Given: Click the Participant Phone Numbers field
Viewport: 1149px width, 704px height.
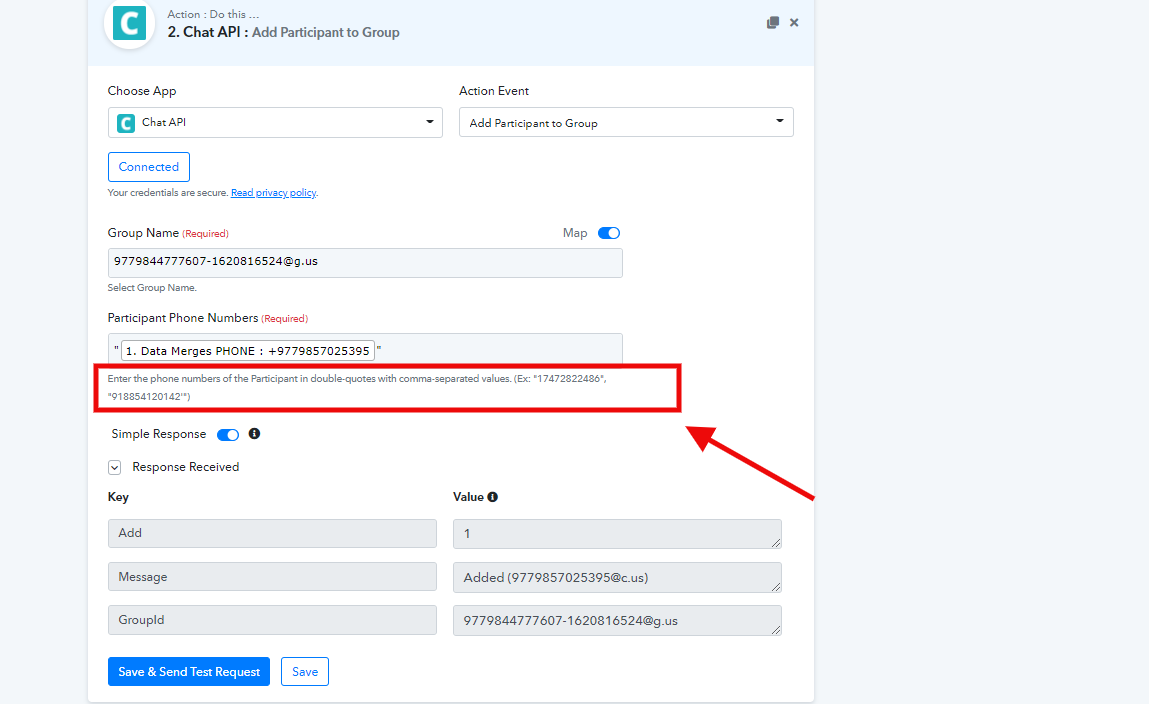Looking at the screenshot, I should [x=500, y=350].
